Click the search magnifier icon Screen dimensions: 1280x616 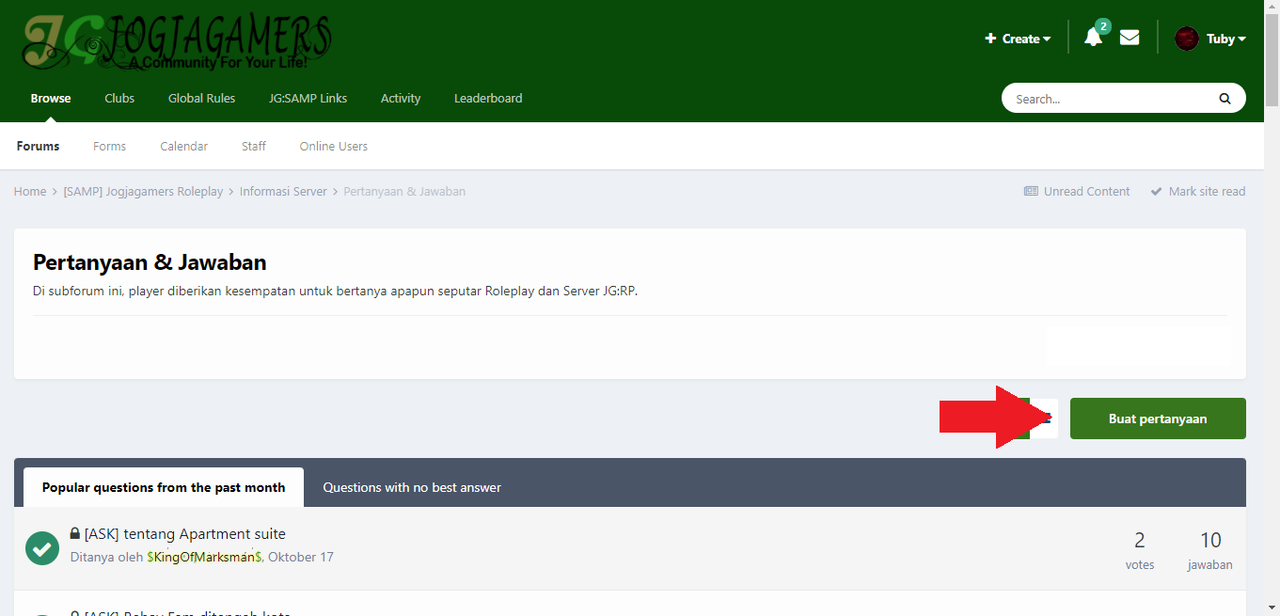click(1225, 99)
